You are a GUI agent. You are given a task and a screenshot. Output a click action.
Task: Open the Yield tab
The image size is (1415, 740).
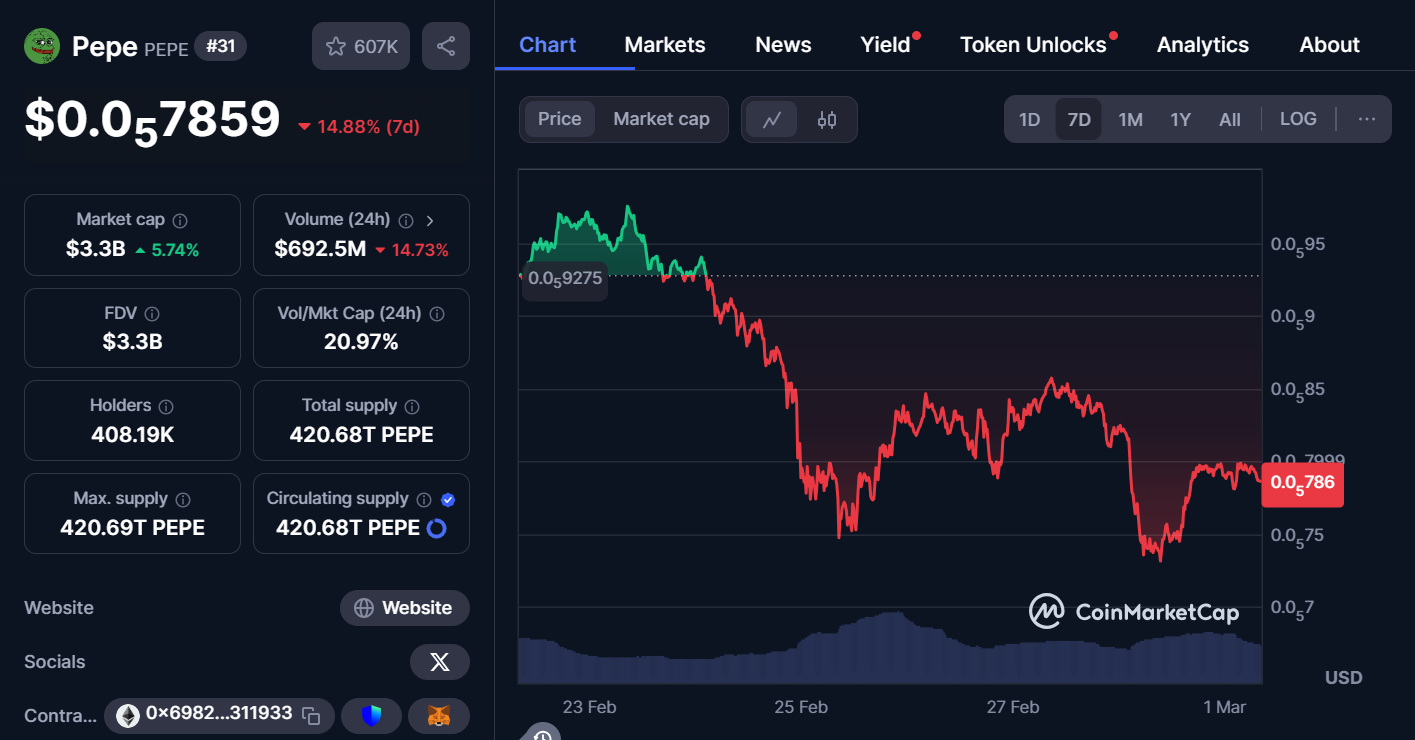tap(886, 45)
